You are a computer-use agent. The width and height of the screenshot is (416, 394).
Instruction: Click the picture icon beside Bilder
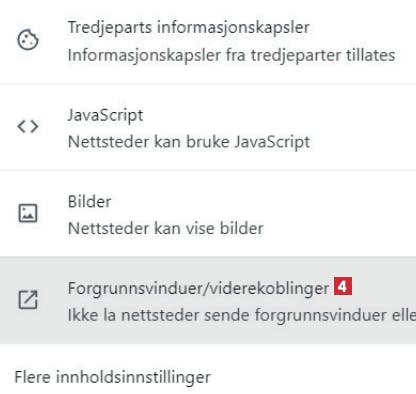28,213
